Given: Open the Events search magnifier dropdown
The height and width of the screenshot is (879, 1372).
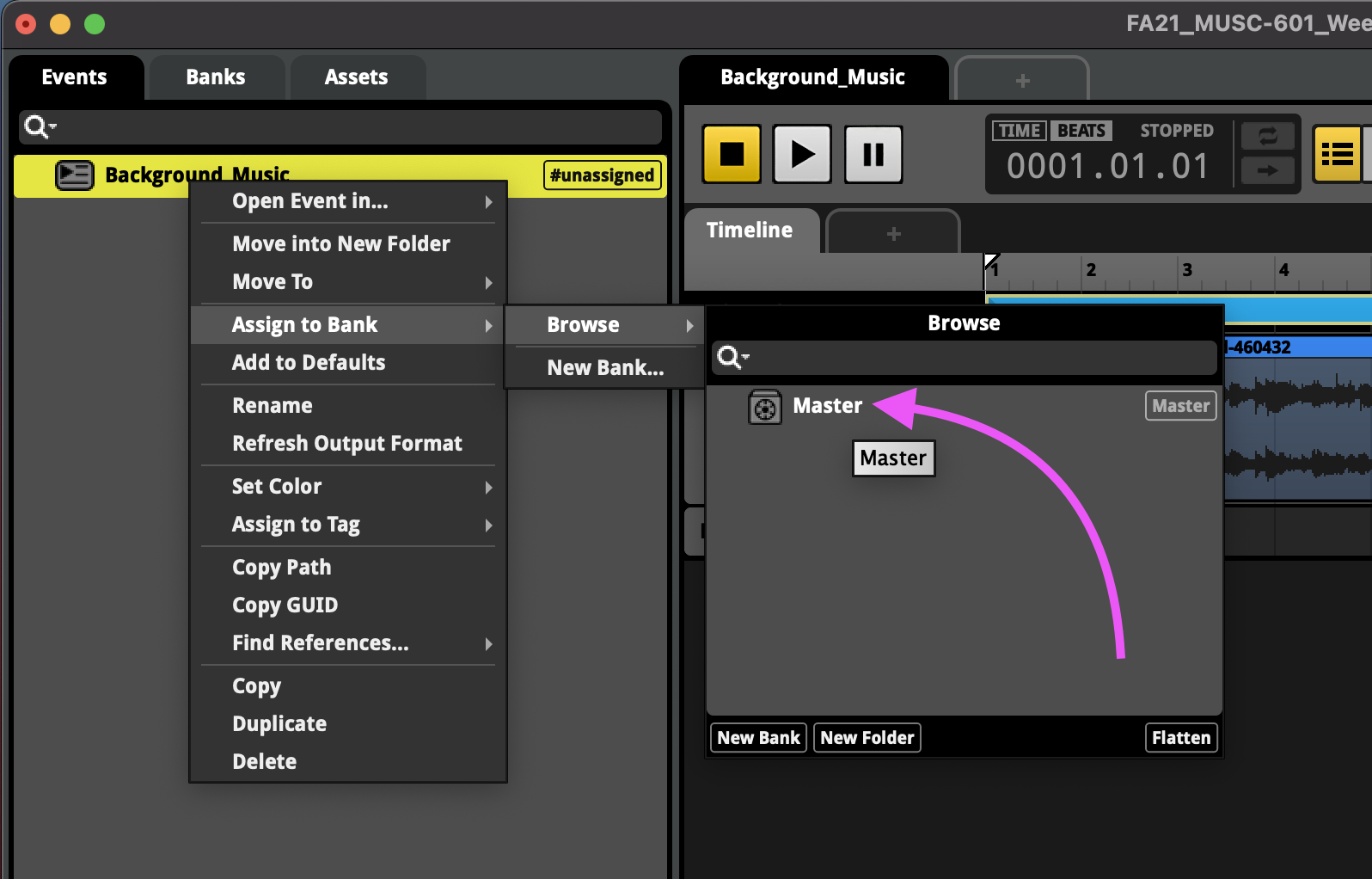Looking at the screenshot, I should 40,127.
